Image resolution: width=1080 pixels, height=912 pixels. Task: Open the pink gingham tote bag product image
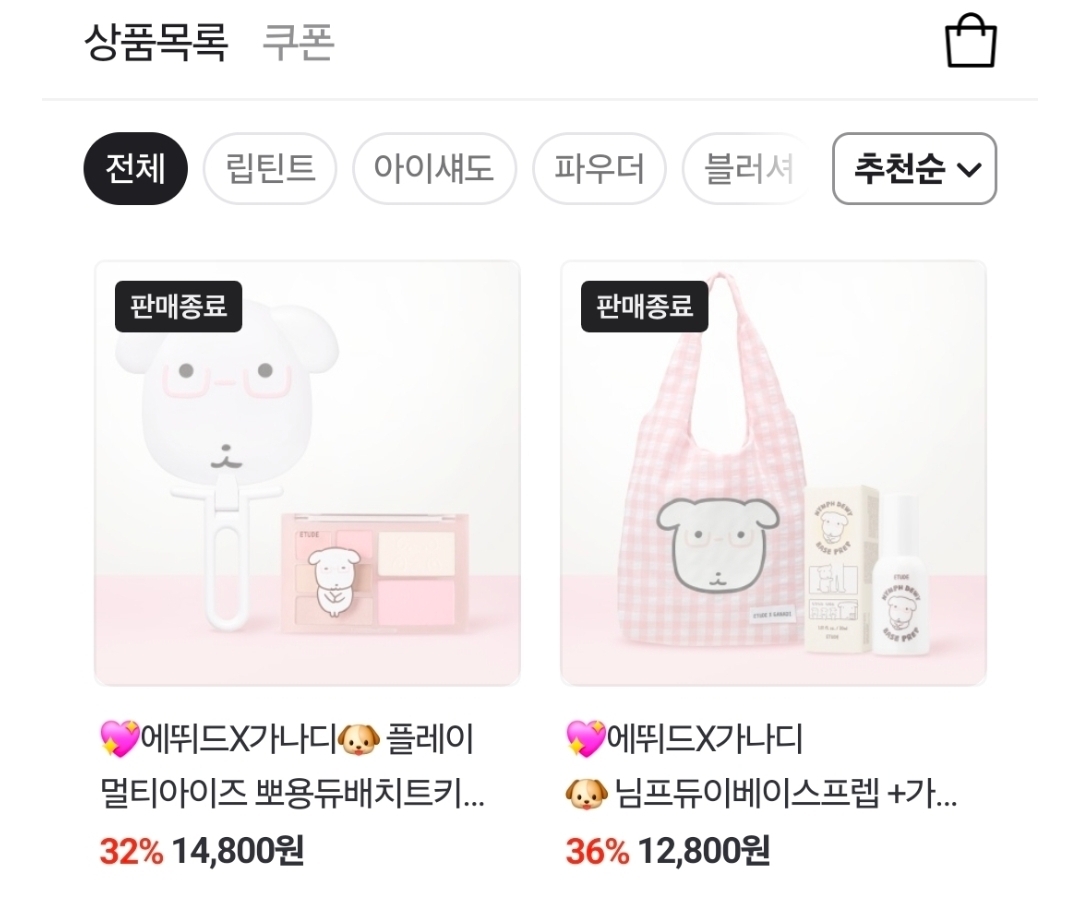tap(773, 473)
